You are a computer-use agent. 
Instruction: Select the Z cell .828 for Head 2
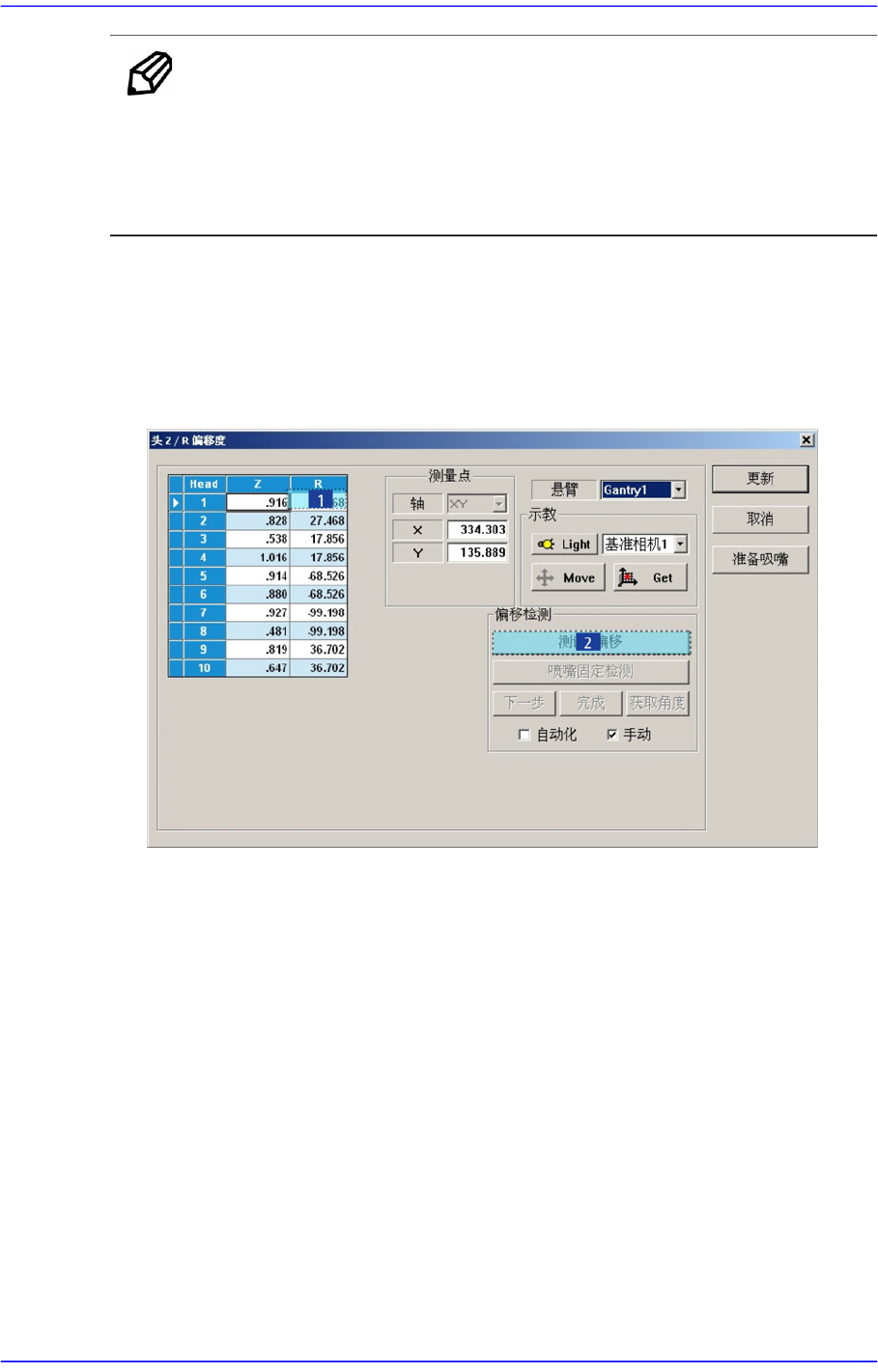point(258,521)
